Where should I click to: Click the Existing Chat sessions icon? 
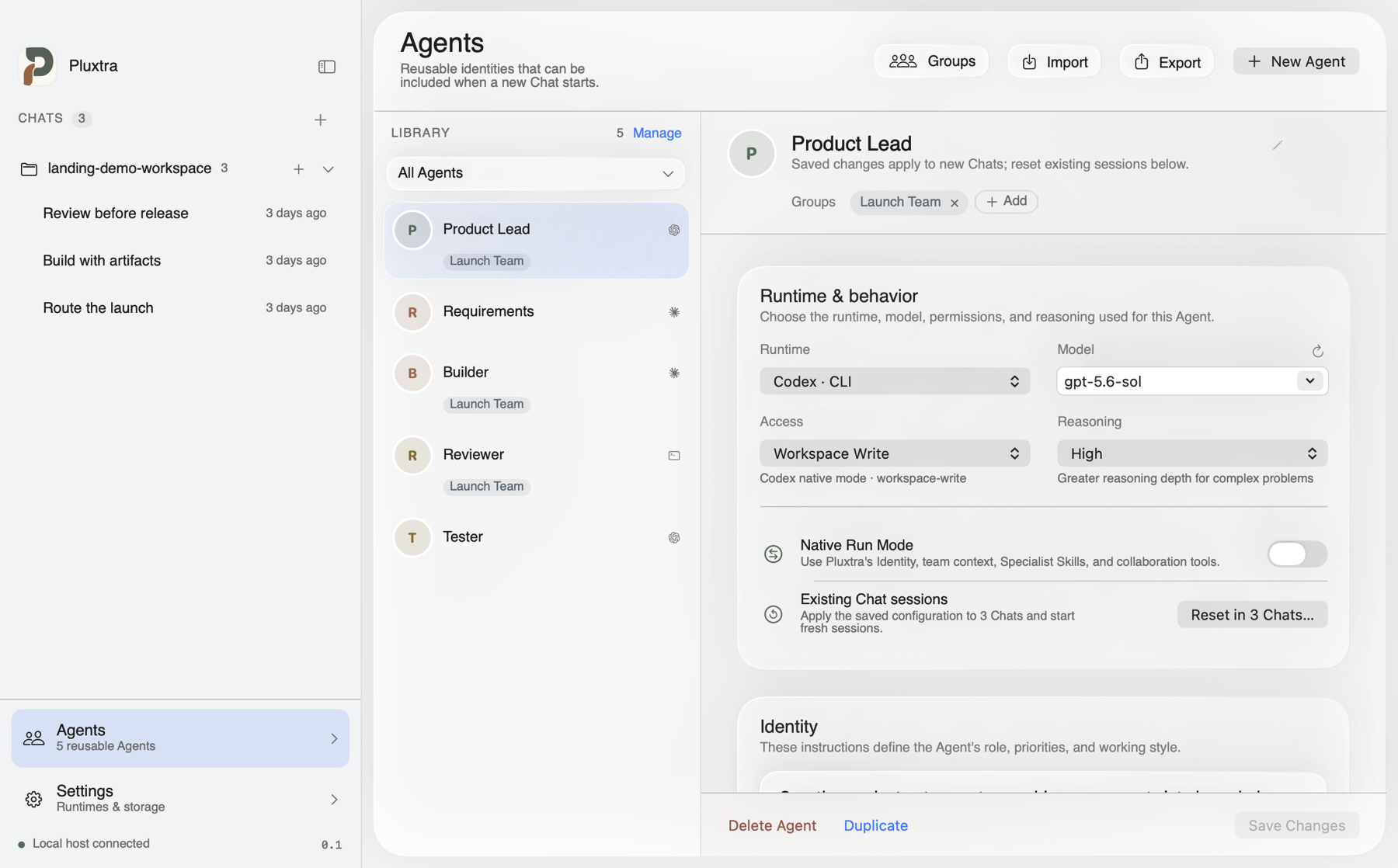773,614
